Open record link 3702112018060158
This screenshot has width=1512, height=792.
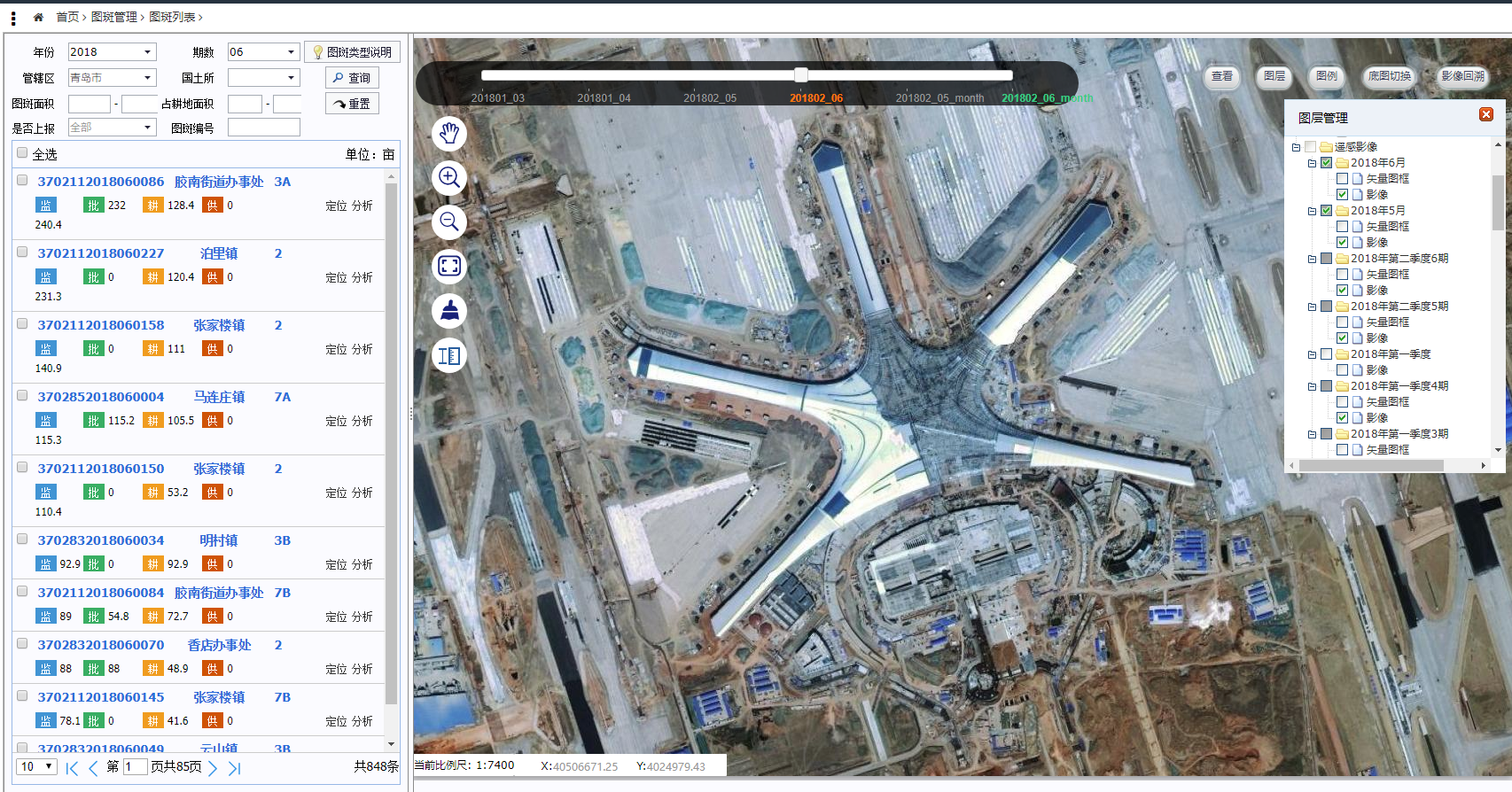coord(101,325)
